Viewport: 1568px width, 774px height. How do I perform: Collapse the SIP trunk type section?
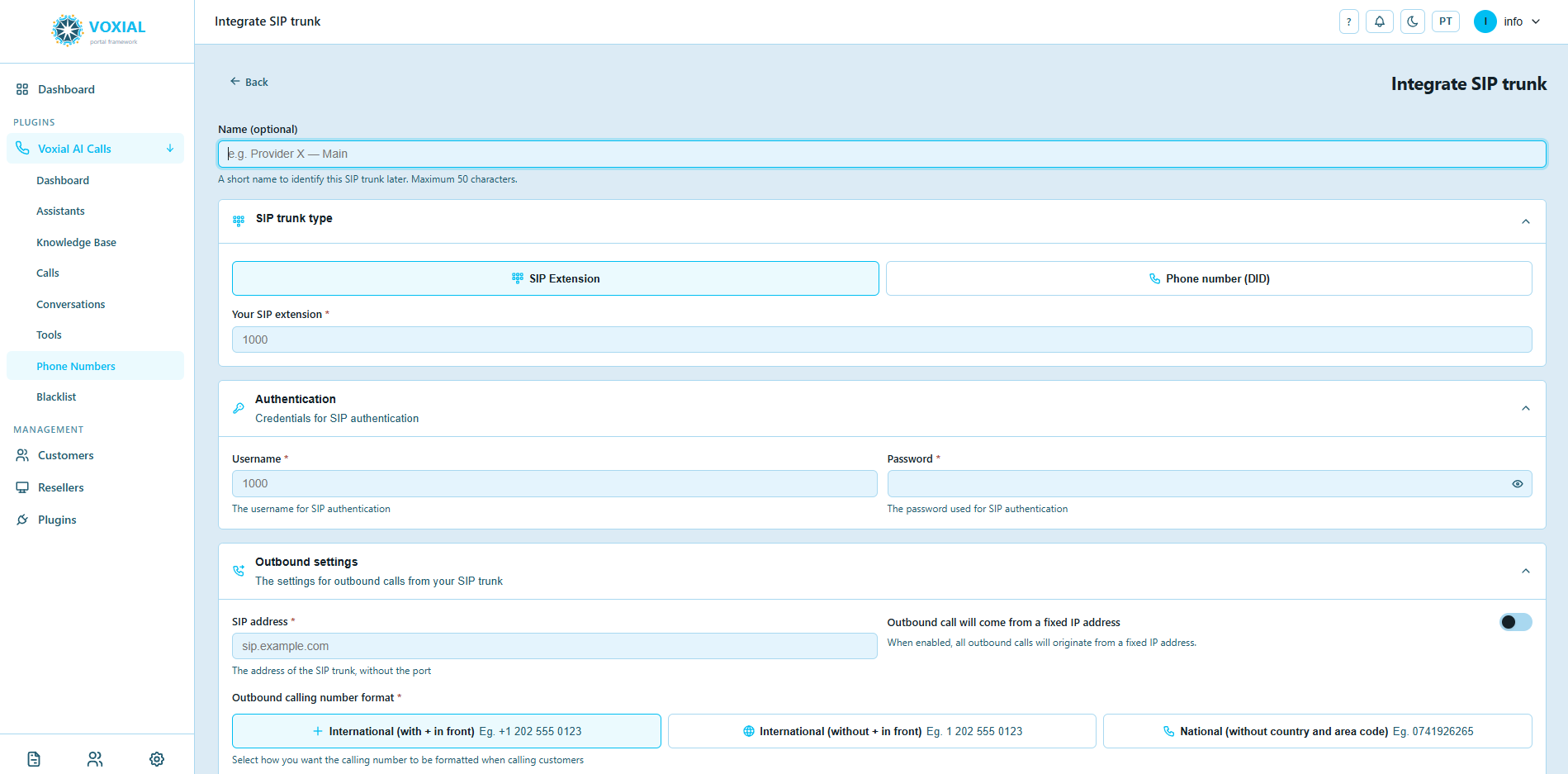[1526, 221]
